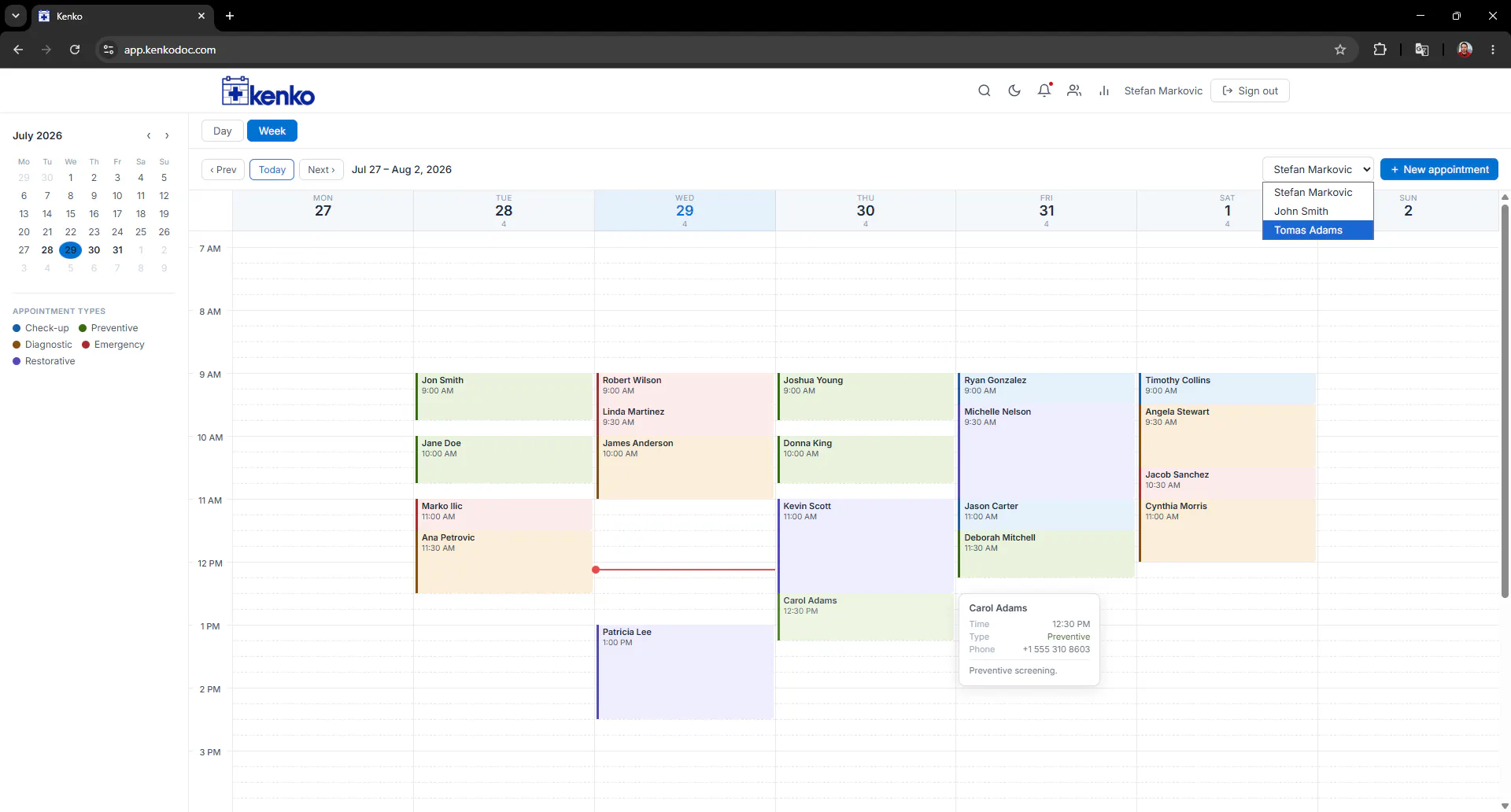This screenshot has width=1511, height=812.
Task: Click the Emergency red color dot
Action: [x=86, y=345]
